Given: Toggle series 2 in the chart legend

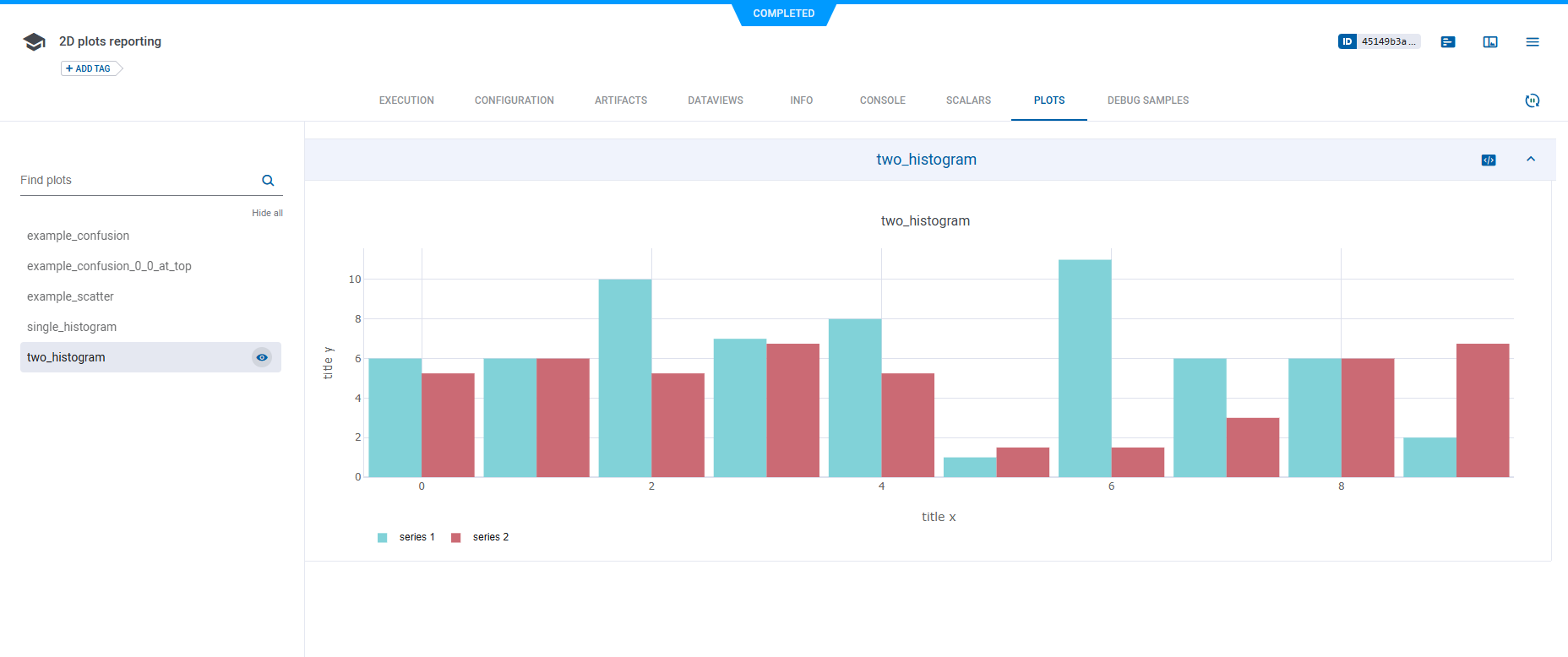Looking at the screenshot, I should [x=490, y=537].
